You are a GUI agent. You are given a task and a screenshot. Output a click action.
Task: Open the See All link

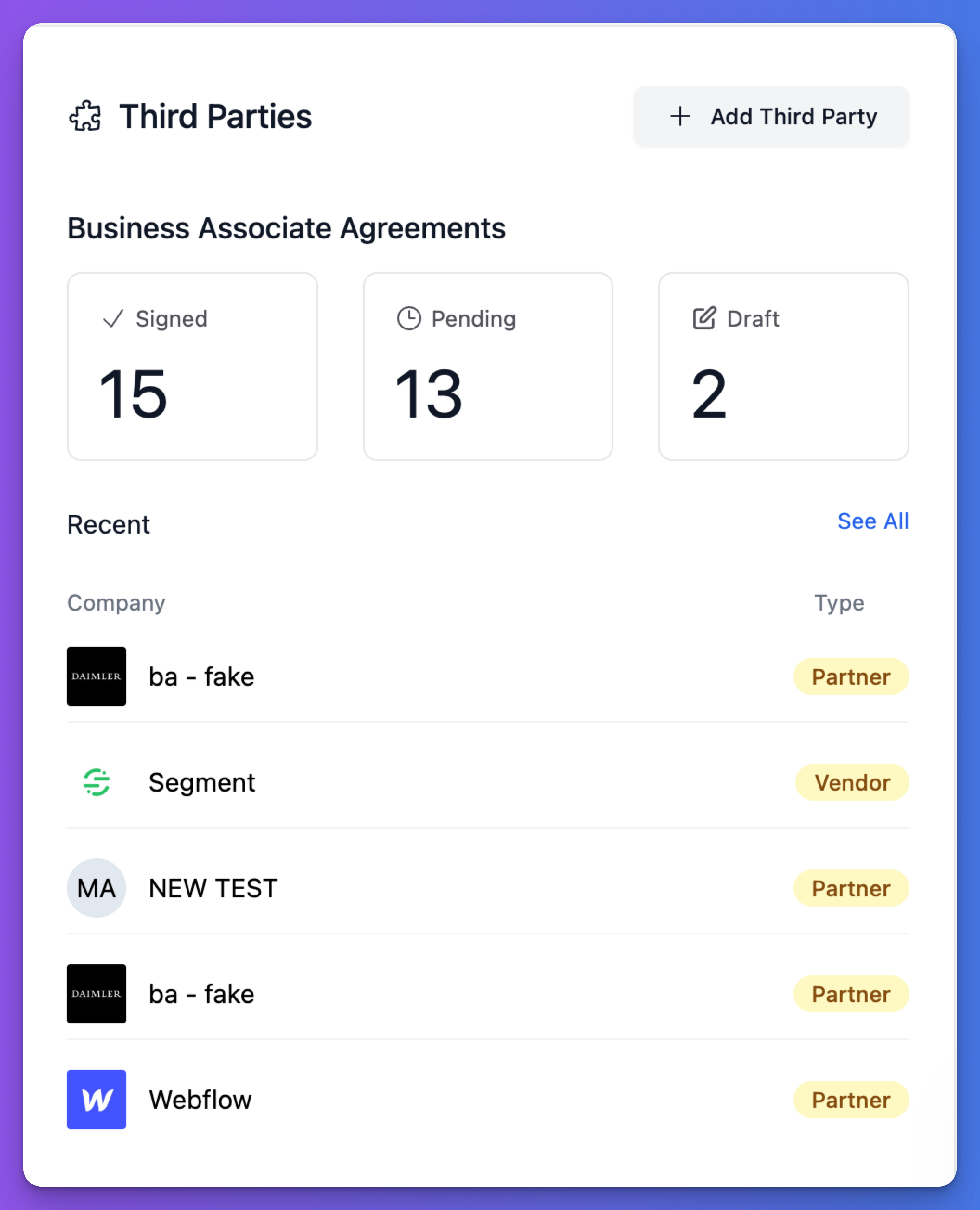point(873,521)
